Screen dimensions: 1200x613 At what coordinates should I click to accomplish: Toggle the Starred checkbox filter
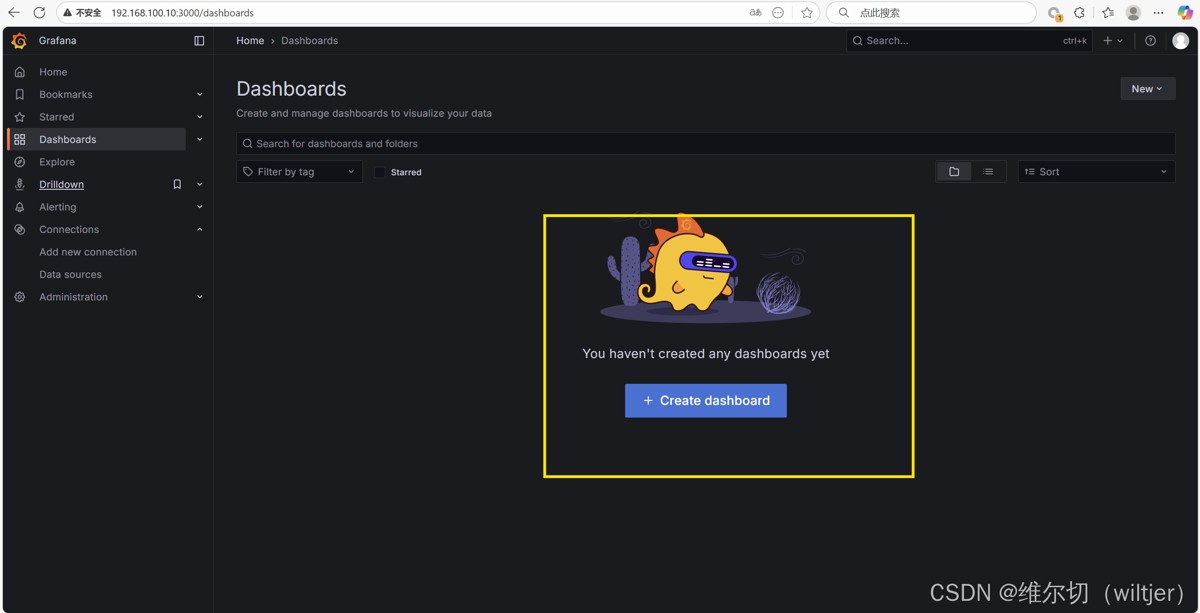[x=380, y=172]
